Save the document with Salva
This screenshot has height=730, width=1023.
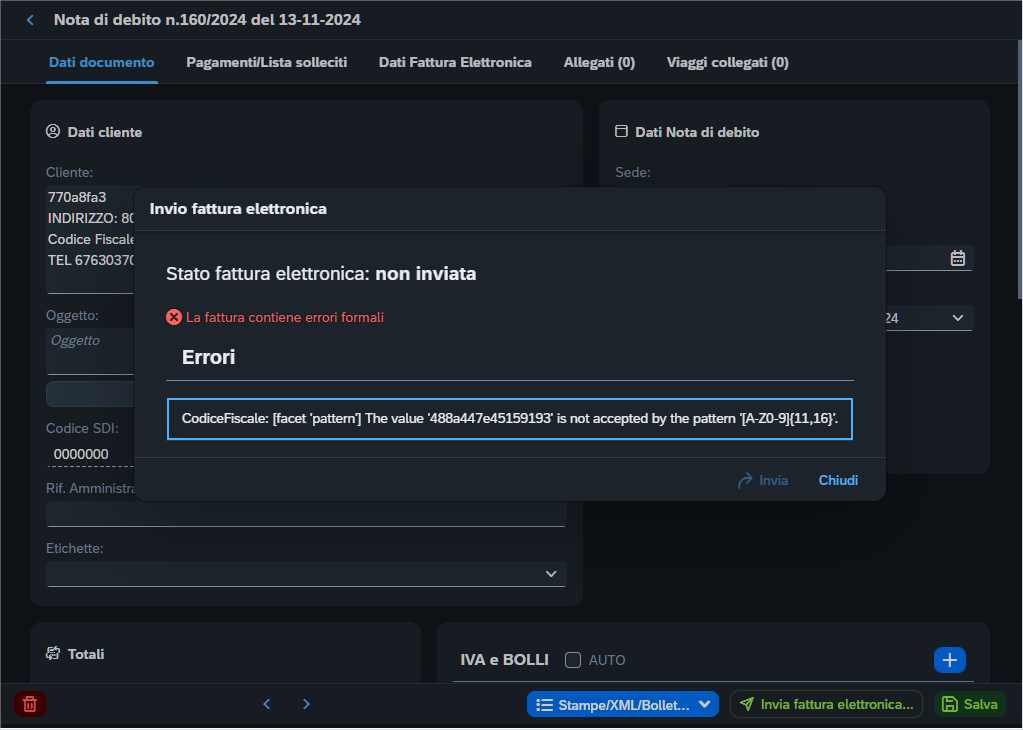pyautogui.click(x=970, y=705)
